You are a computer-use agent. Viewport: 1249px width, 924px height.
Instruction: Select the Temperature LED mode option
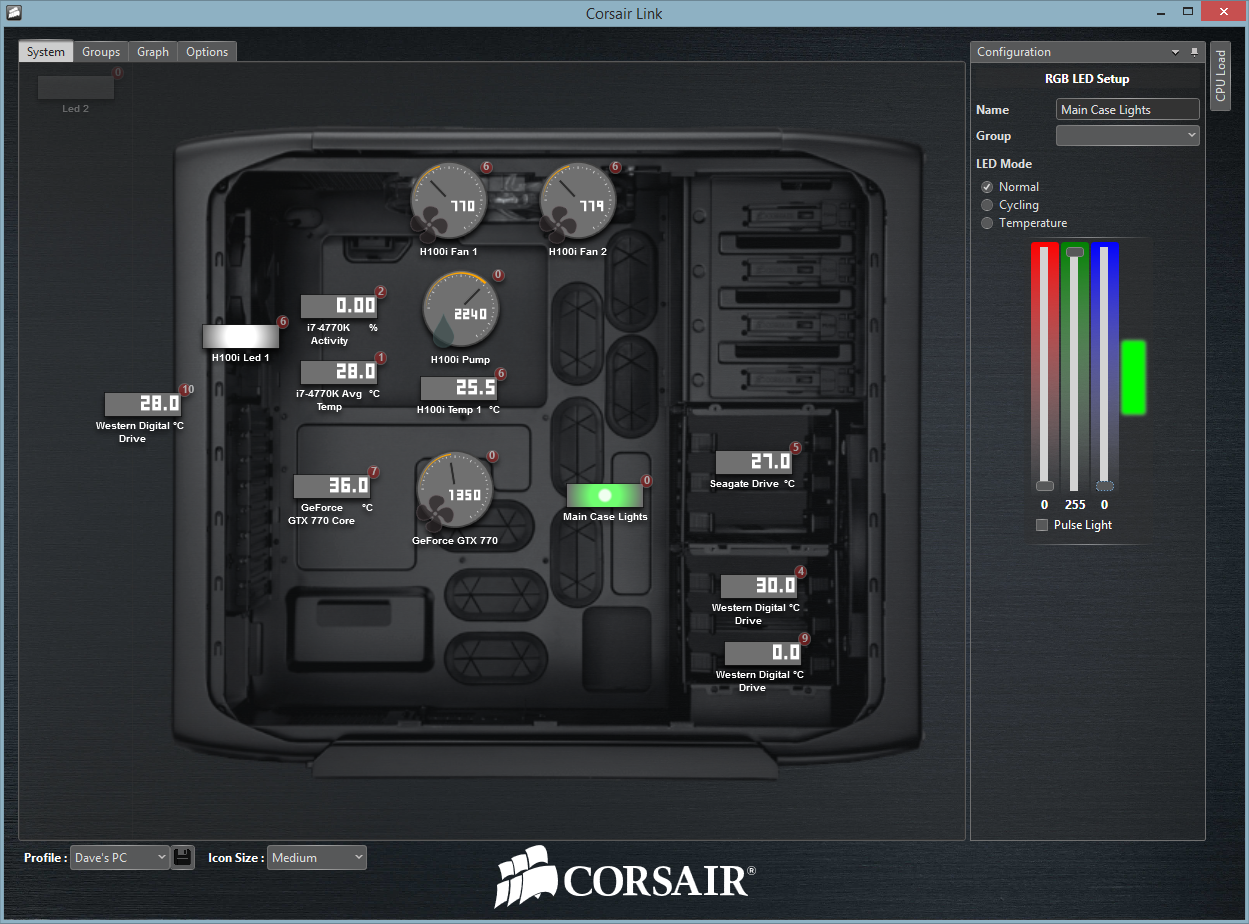click(987, 223)
